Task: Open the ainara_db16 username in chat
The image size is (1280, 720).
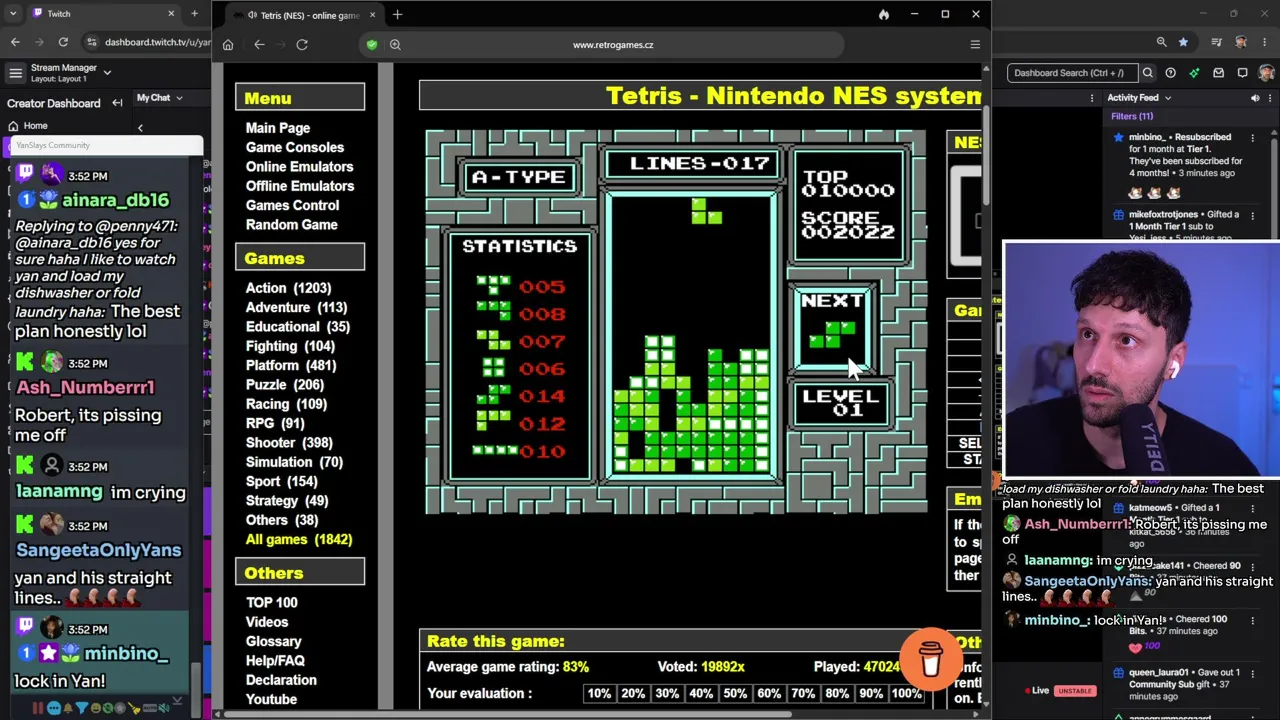Action: pos(115,200)
